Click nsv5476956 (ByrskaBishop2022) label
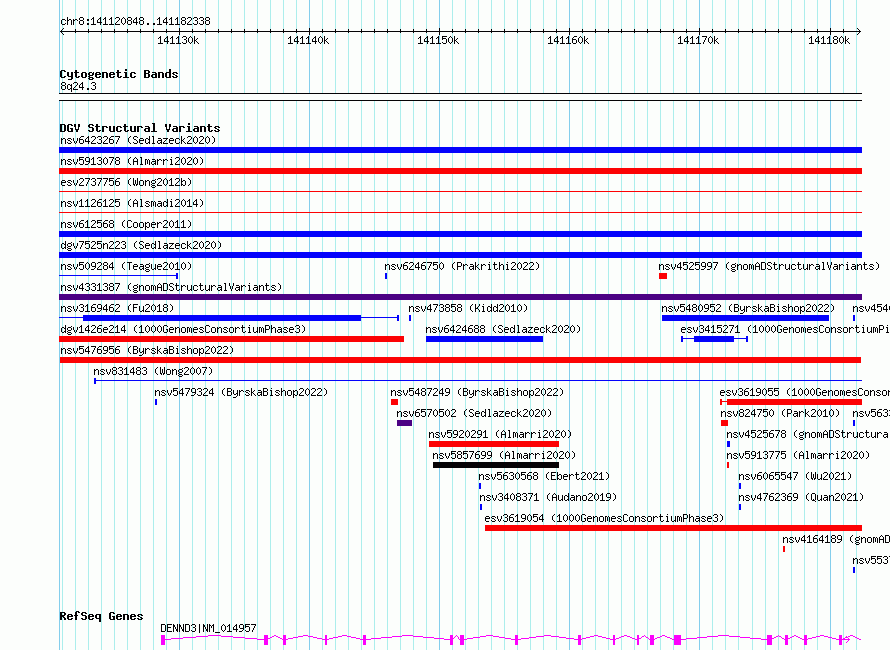 (x=147, y=350)
